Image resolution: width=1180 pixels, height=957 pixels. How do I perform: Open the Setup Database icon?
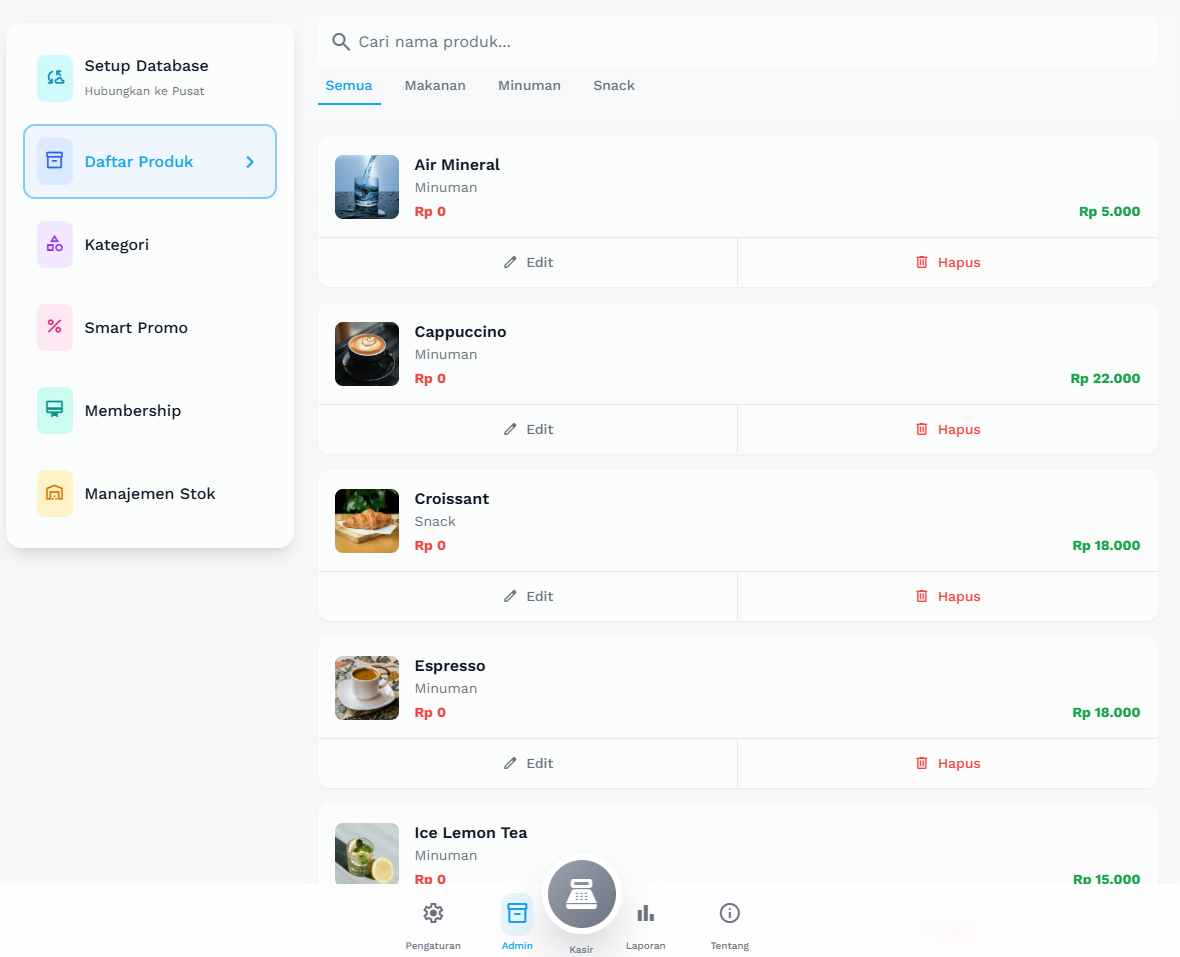pyautogui.click(x=55, y=77)
